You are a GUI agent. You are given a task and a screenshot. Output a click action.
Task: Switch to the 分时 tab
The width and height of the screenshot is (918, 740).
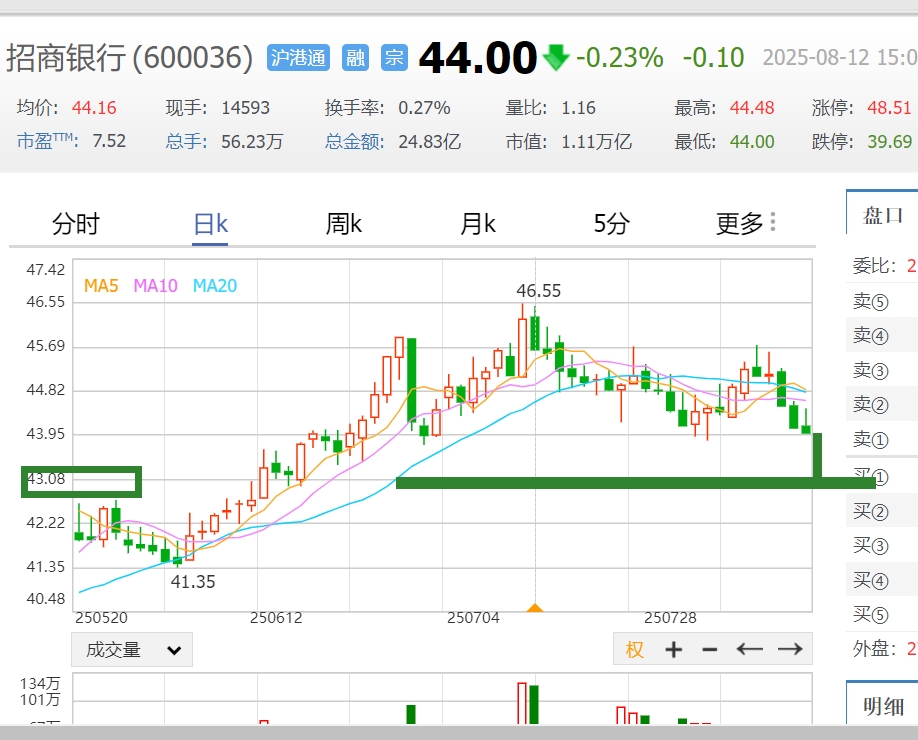[76, 224]
